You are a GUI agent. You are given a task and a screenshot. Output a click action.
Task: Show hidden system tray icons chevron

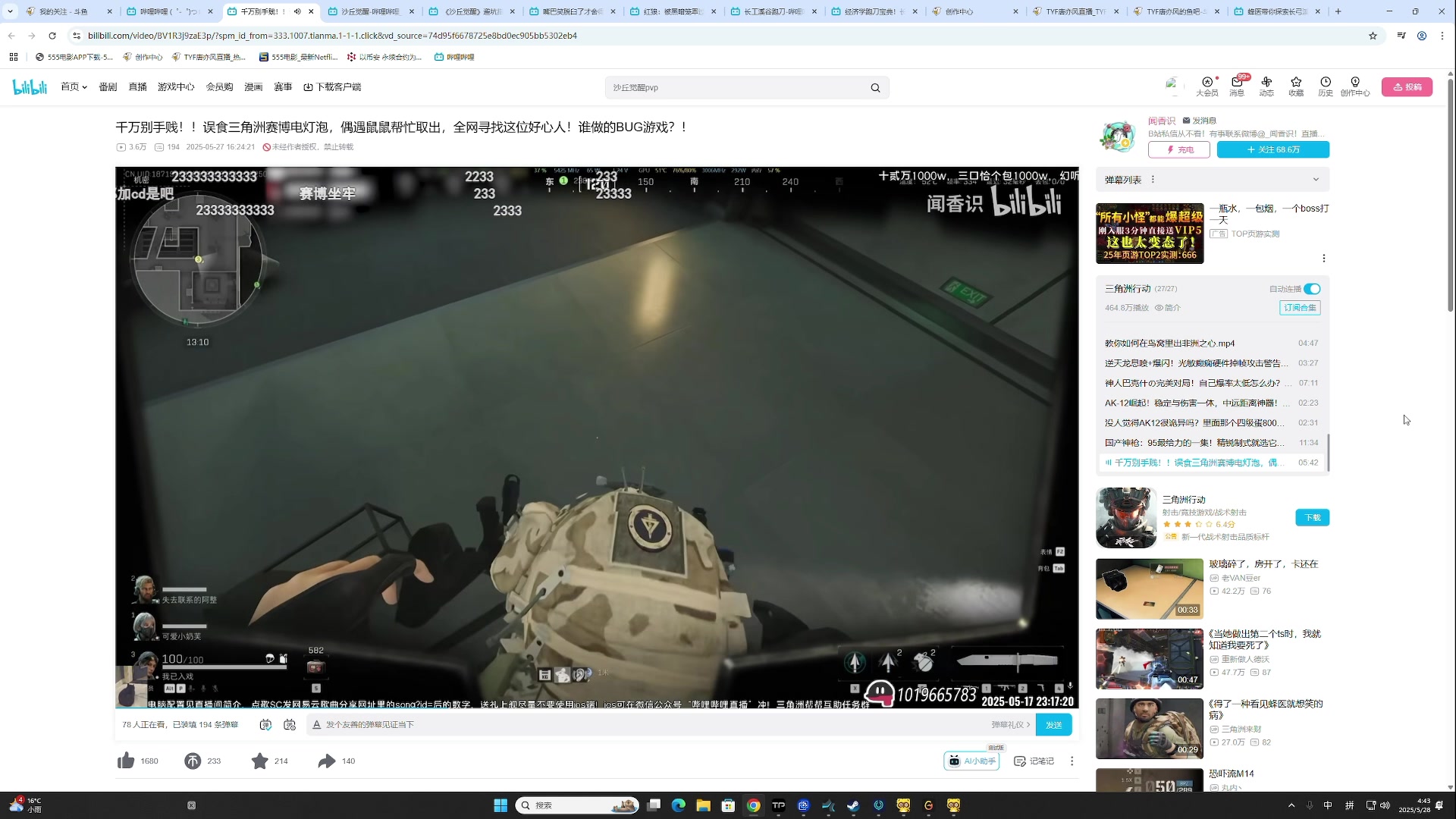coord(1291,805)
